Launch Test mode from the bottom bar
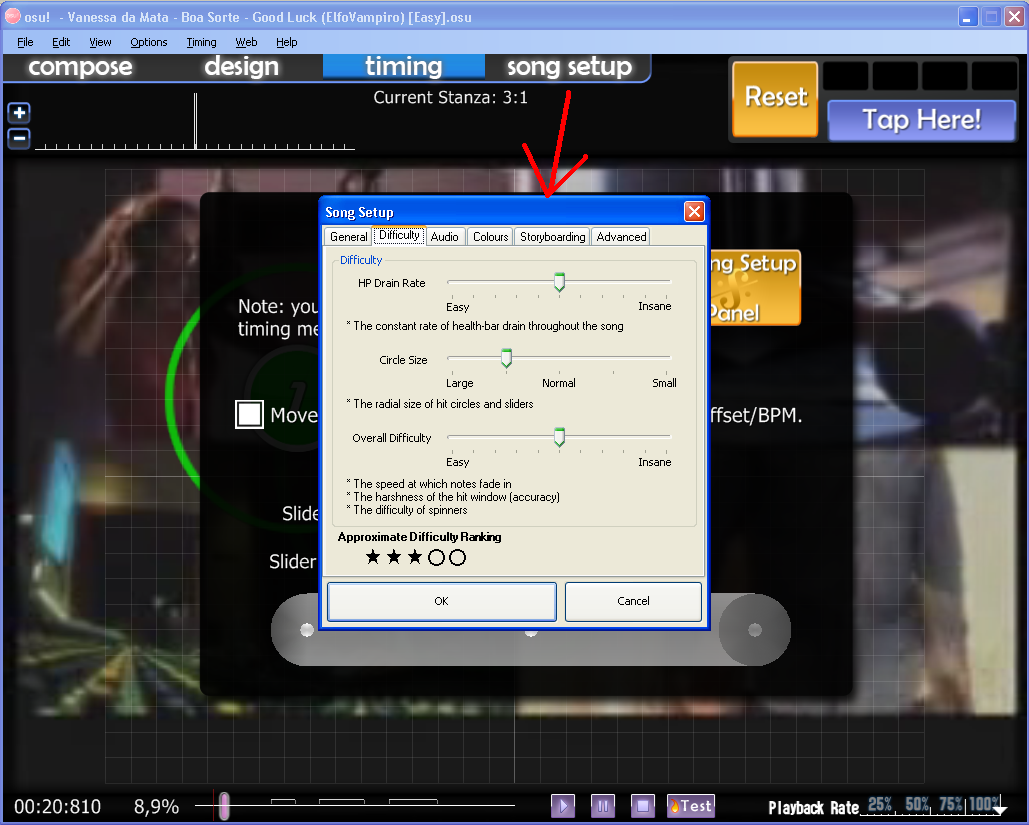 pyautogui.click(x=690, y=805)
